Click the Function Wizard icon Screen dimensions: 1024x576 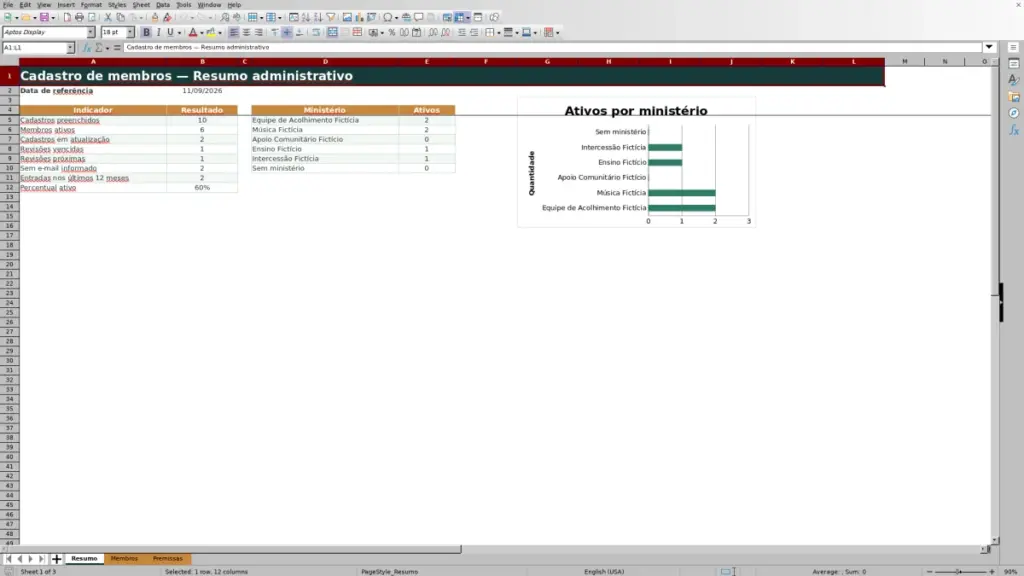86,48
